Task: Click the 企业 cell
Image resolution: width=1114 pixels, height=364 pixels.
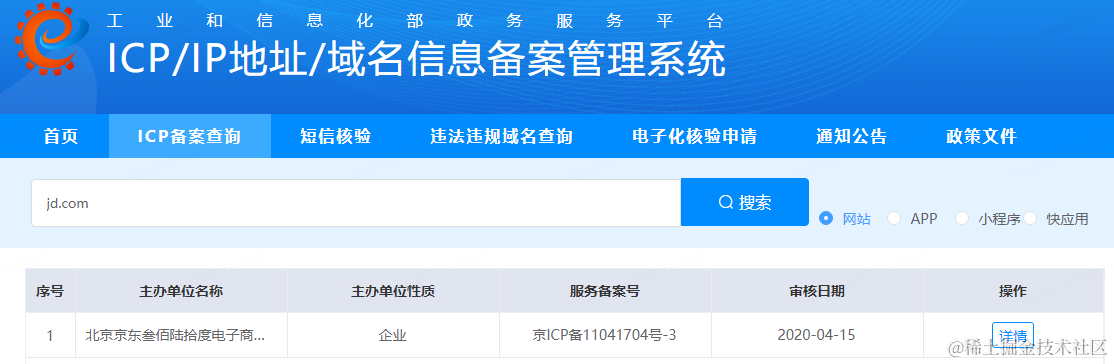Action: (x=393, y=335)
